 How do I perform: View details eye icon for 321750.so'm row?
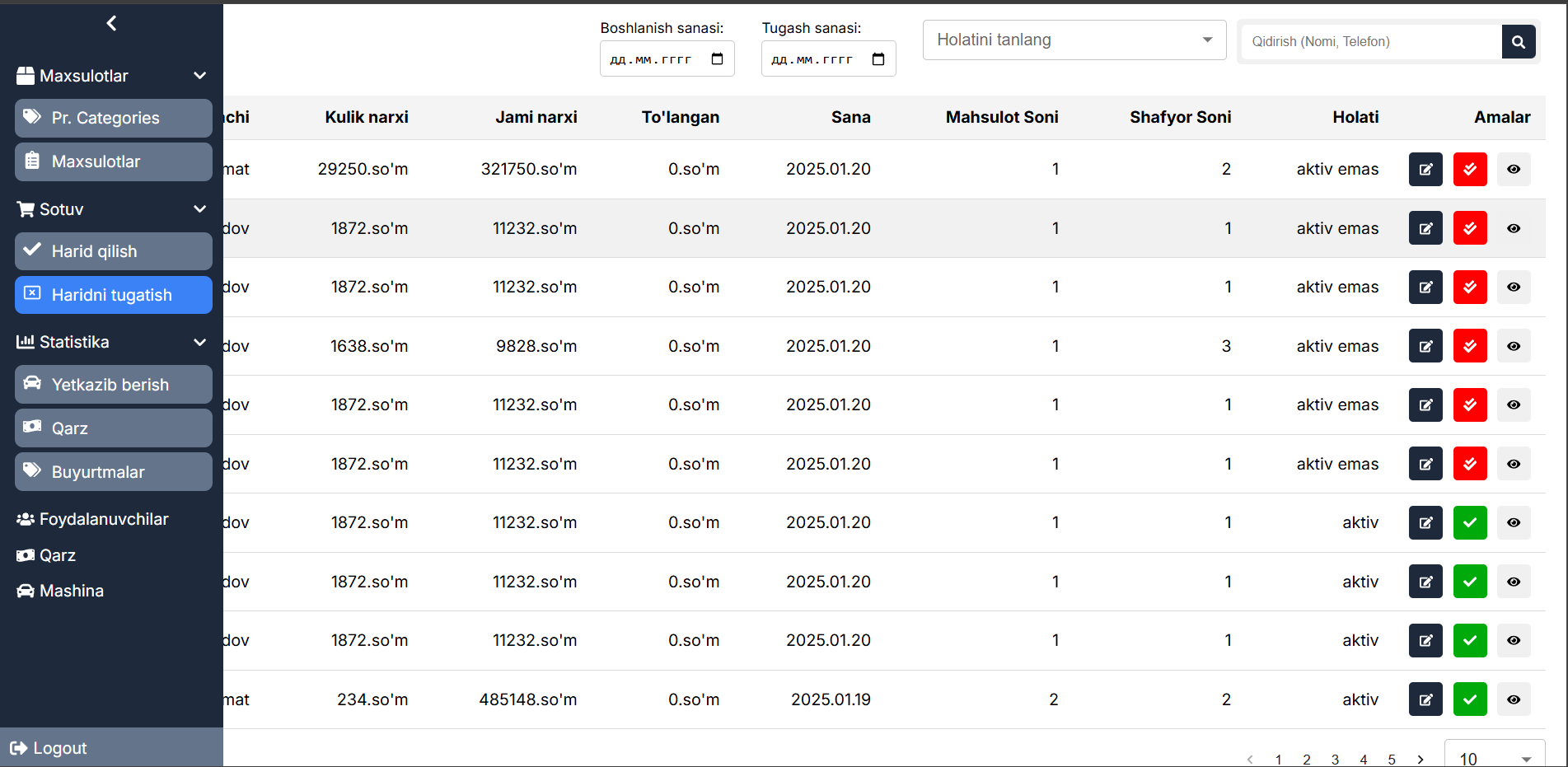[x=1514, y=170]
